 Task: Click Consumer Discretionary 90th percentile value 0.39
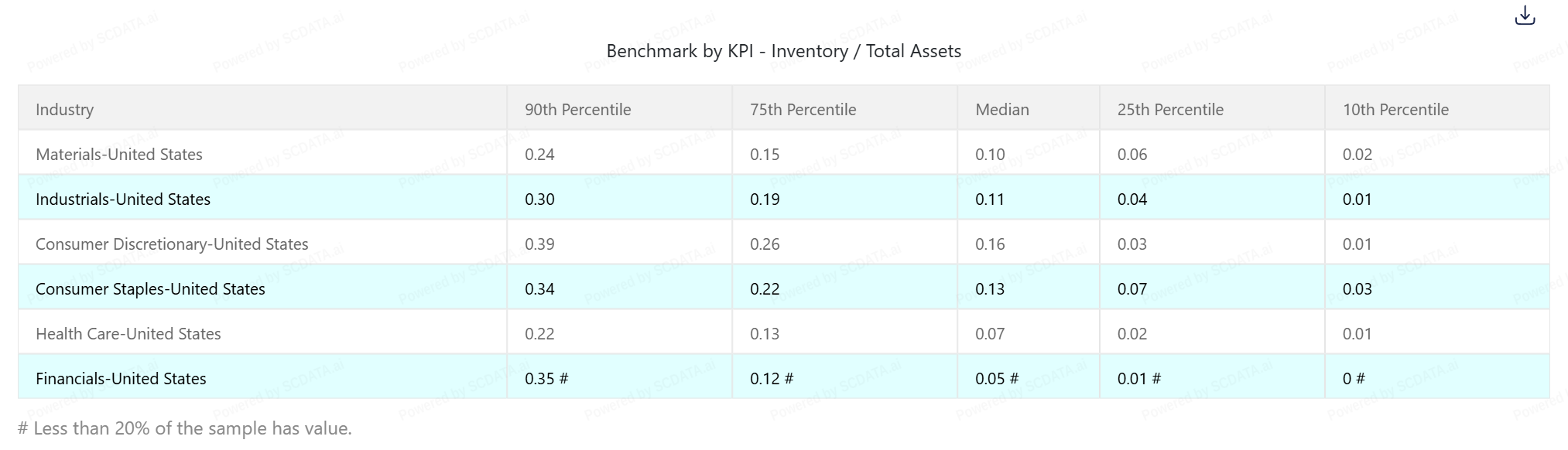[x=539, y=244]
